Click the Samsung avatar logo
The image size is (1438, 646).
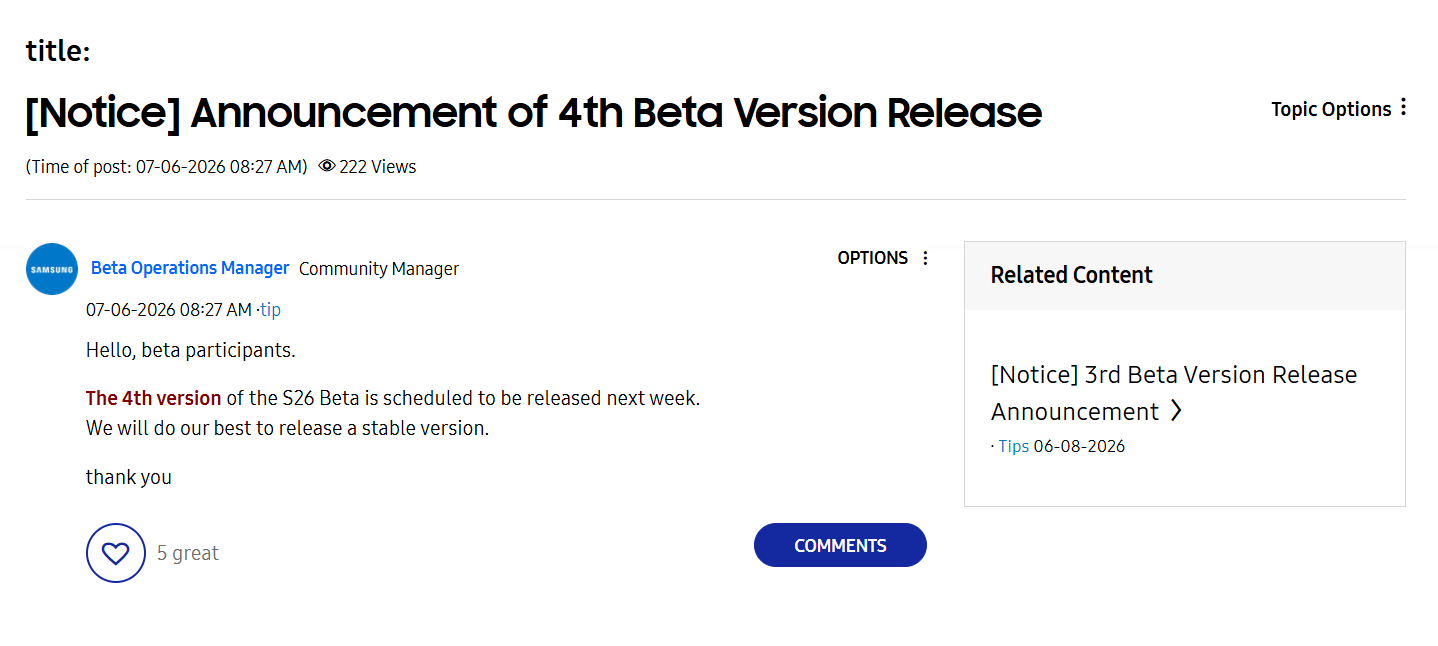pyautogui.click(x=52, y=269)
